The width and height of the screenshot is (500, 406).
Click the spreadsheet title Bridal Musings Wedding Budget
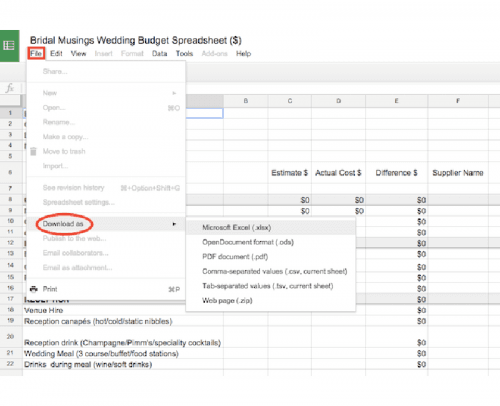[136, 40]
